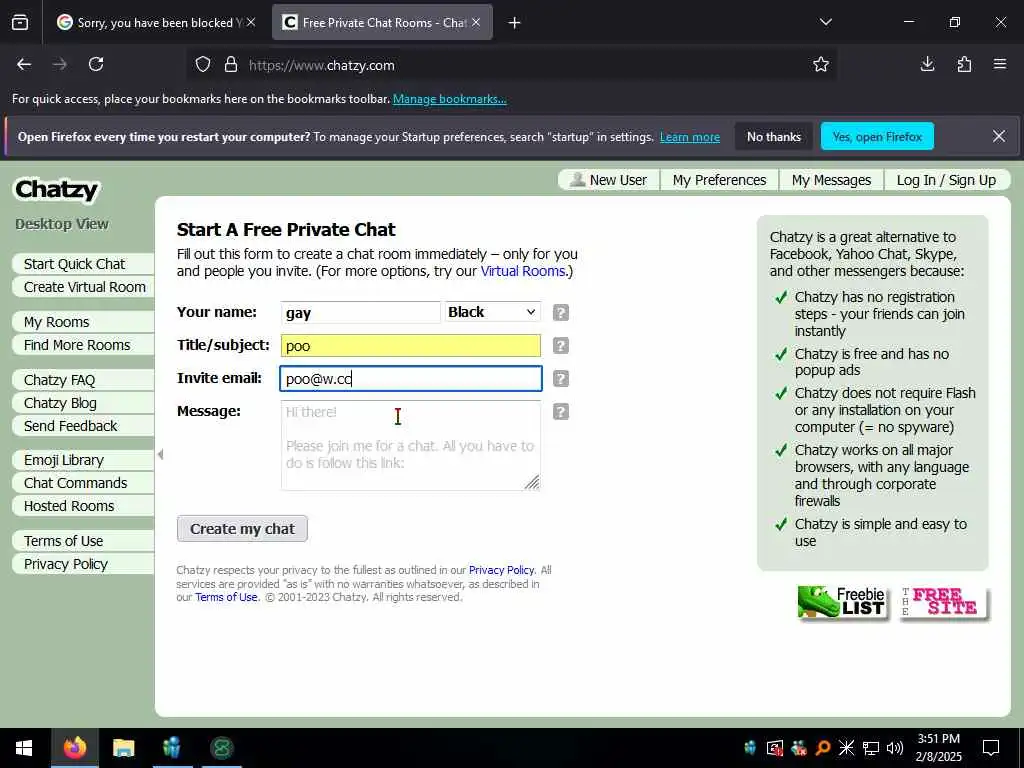Open a new browser tab
This screenshot has width=1024, height=768.
[x=515, y=23]
